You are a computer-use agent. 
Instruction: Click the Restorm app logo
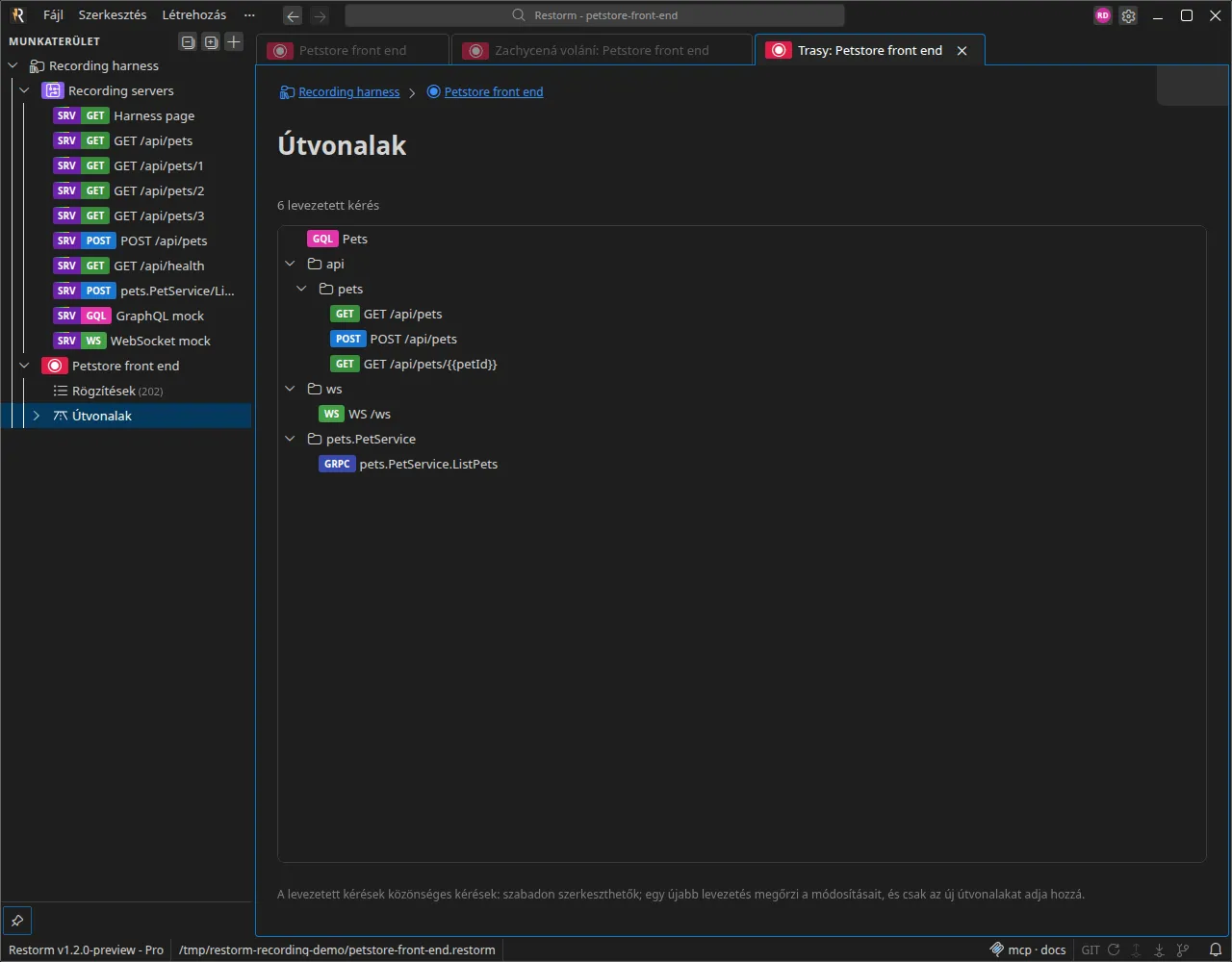(x=17, y=15)
